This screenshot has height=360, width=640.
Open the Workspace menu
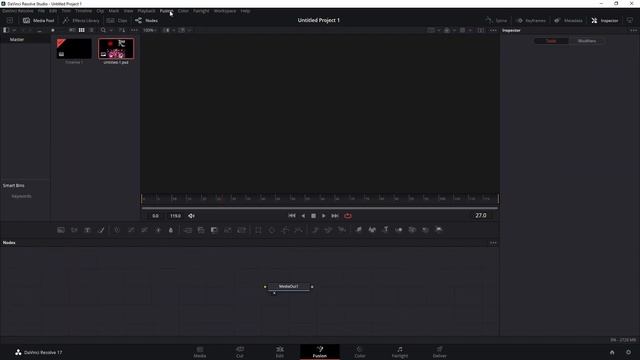click(x=225, y=11)
